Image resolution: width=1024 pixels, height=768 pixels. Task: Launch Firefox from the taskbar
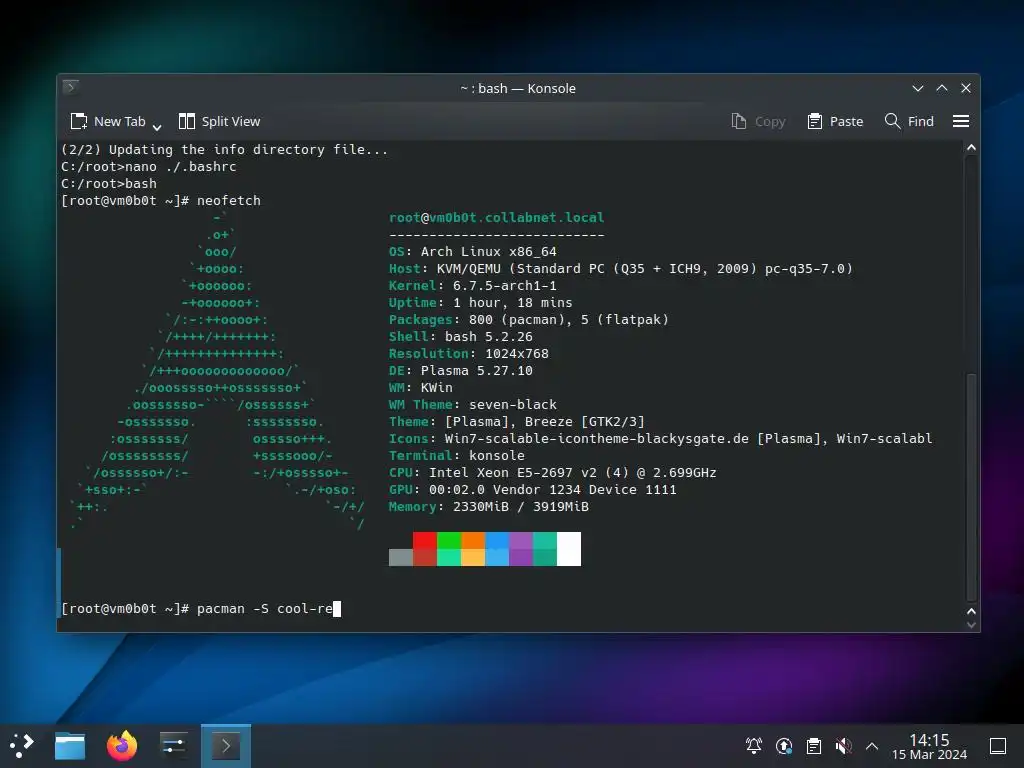pos(122,745)
